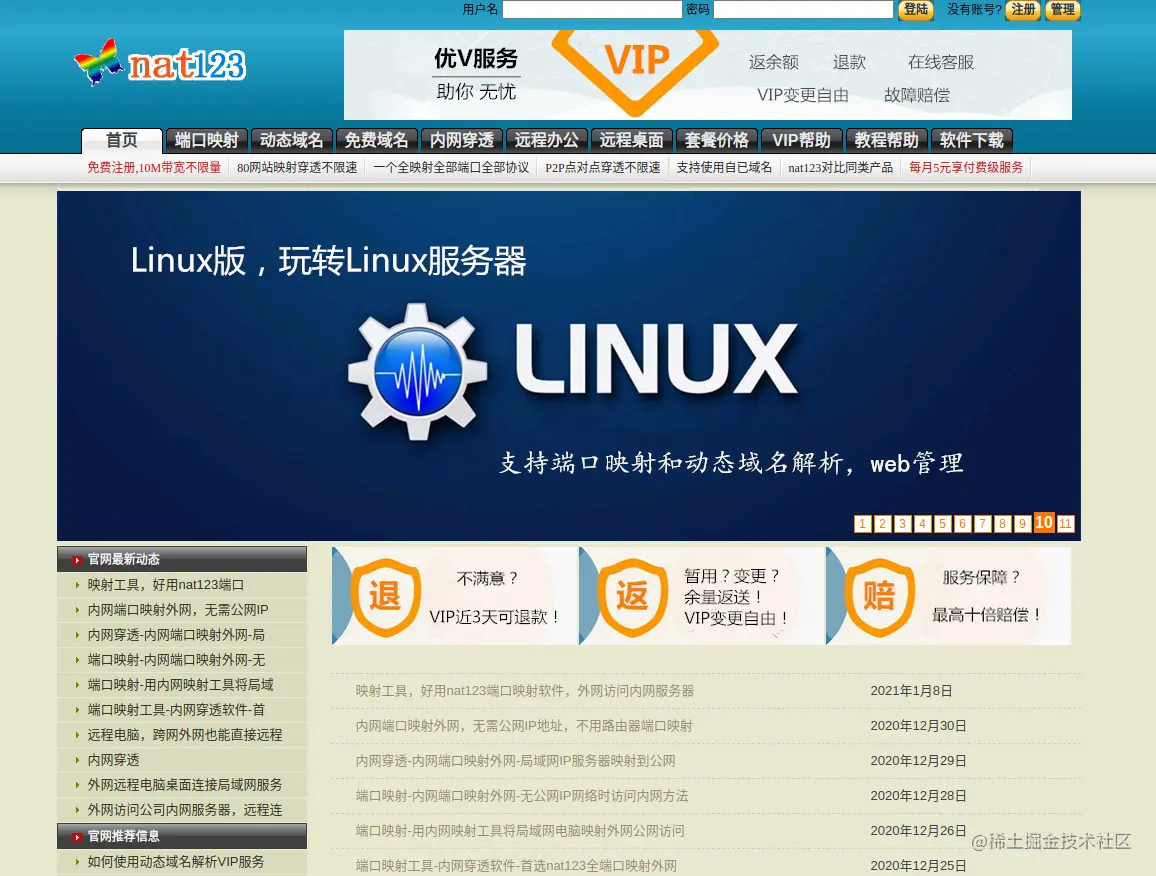Open the 远程桌面 tab

point(631,140)
